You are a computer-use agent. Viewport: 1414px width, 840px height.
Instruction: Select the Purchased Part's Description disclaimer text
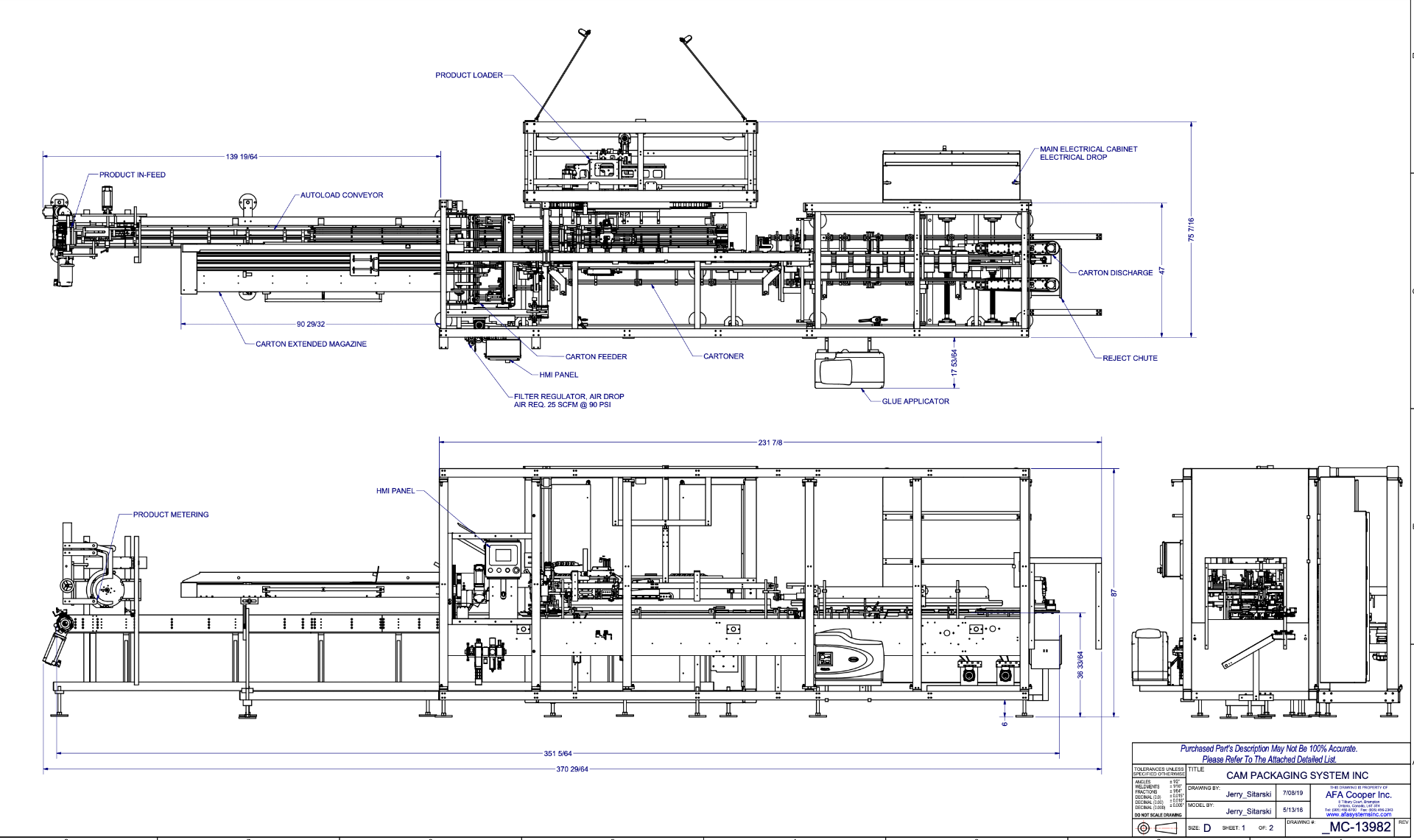pos(1269,754)
